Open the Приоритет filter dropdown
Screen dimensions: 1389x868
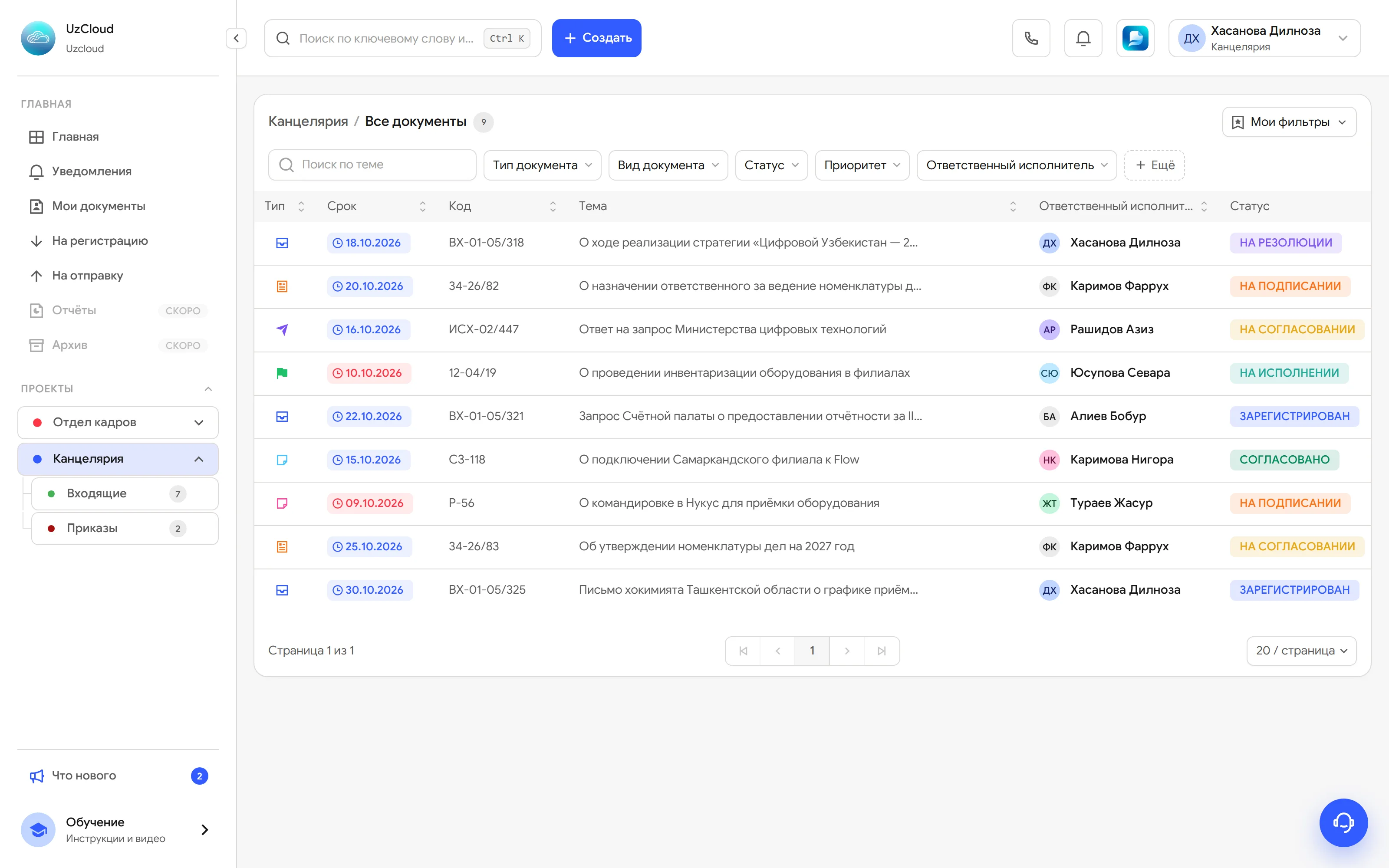click(862, 165)
